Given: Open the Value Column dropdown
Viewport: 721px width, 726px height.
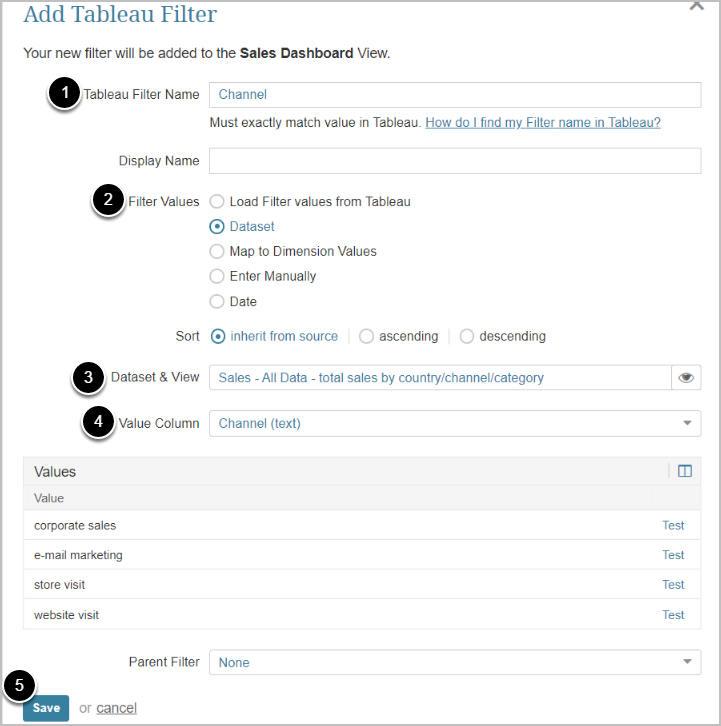Looking at the screenshot, I should coord(455,423).
